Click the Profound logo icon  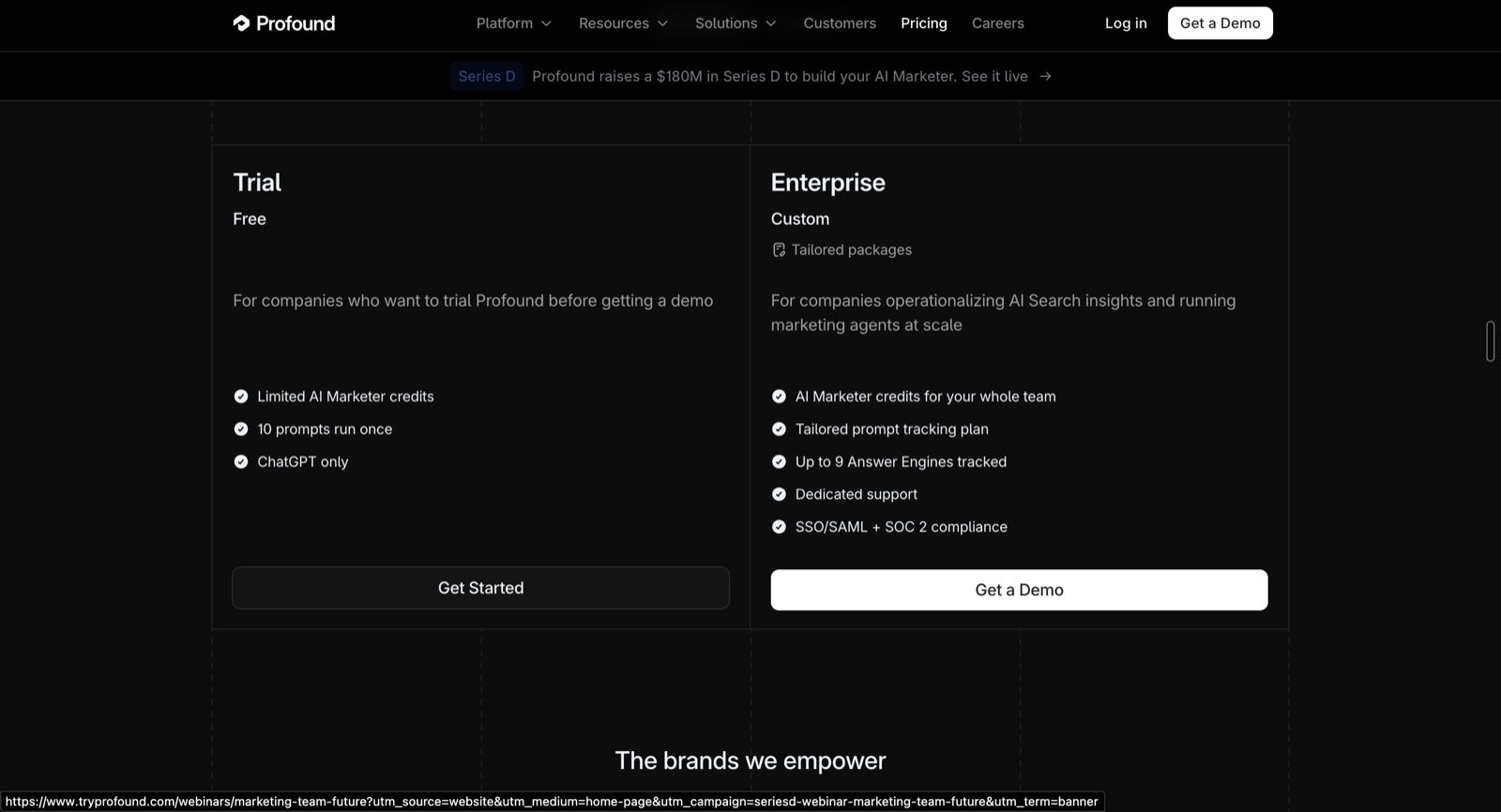(x=241, y=23)
